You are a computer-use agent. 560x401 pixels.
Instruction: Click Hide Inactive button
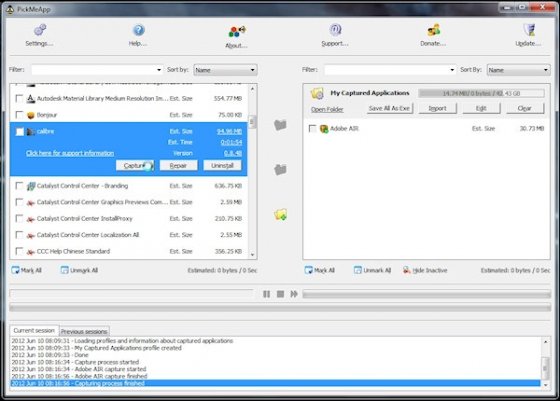click(x=425, y=270)
